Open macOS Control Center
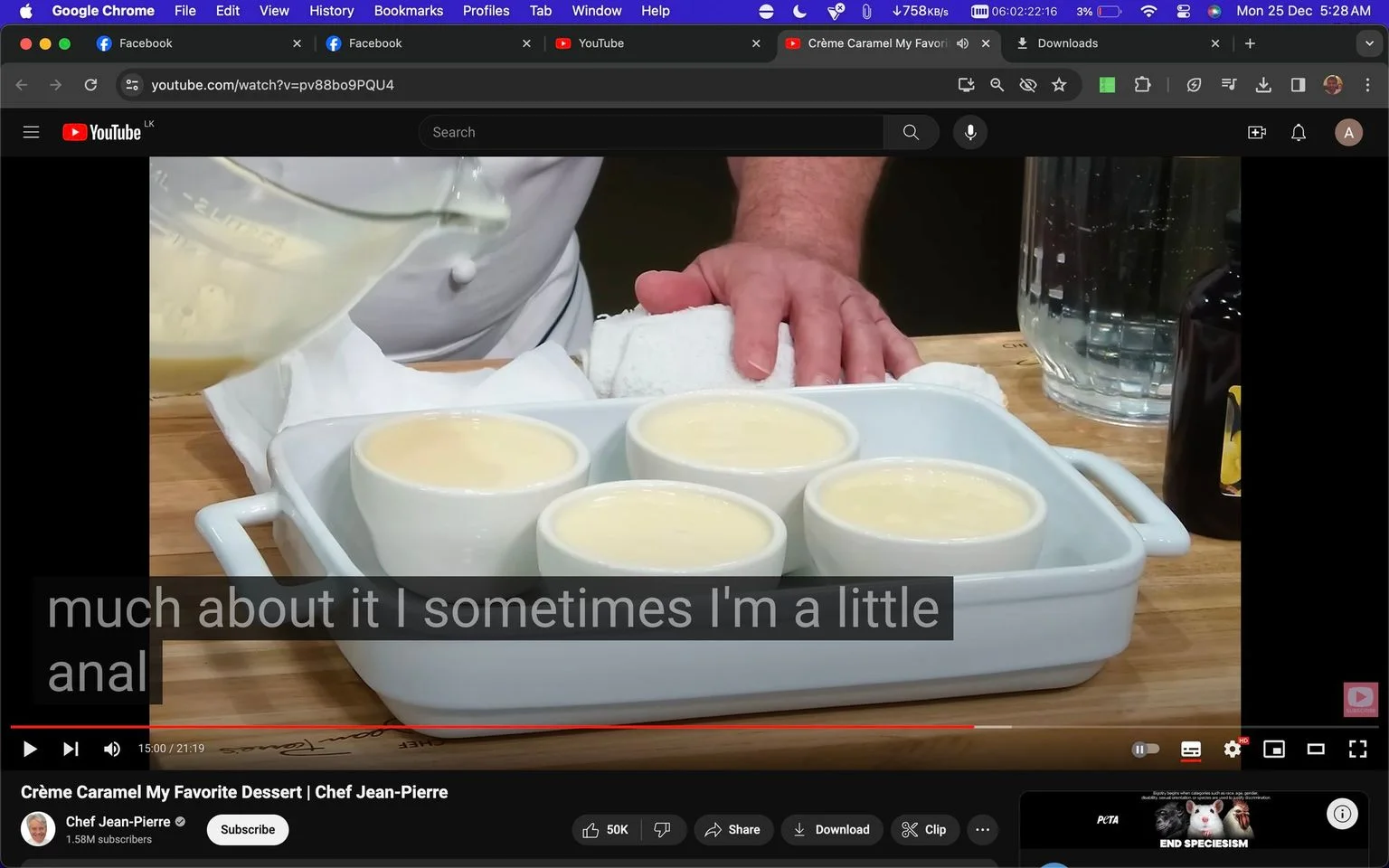 [1183, 11]
